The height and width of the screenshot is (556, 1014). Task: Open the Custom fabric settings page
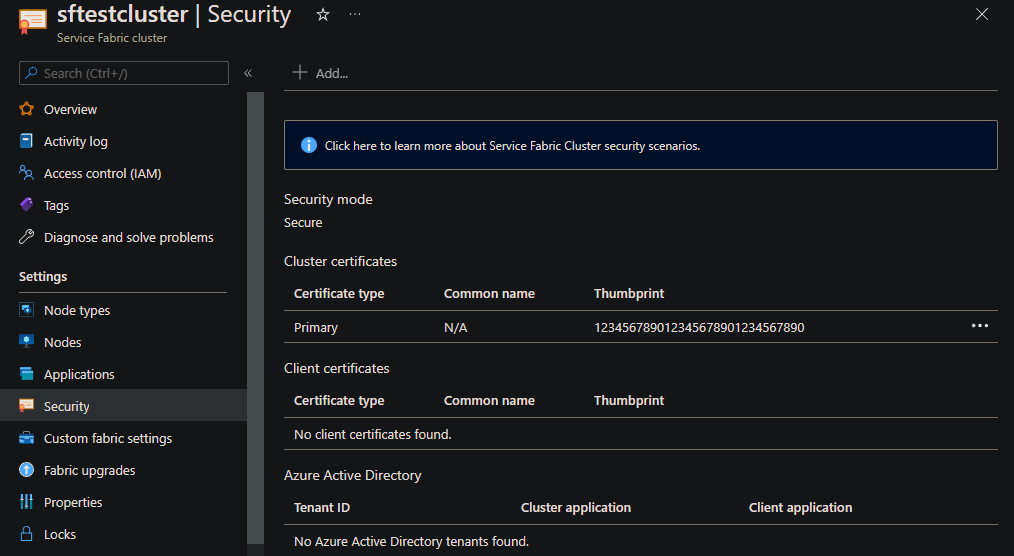click(x=107, y=438)
